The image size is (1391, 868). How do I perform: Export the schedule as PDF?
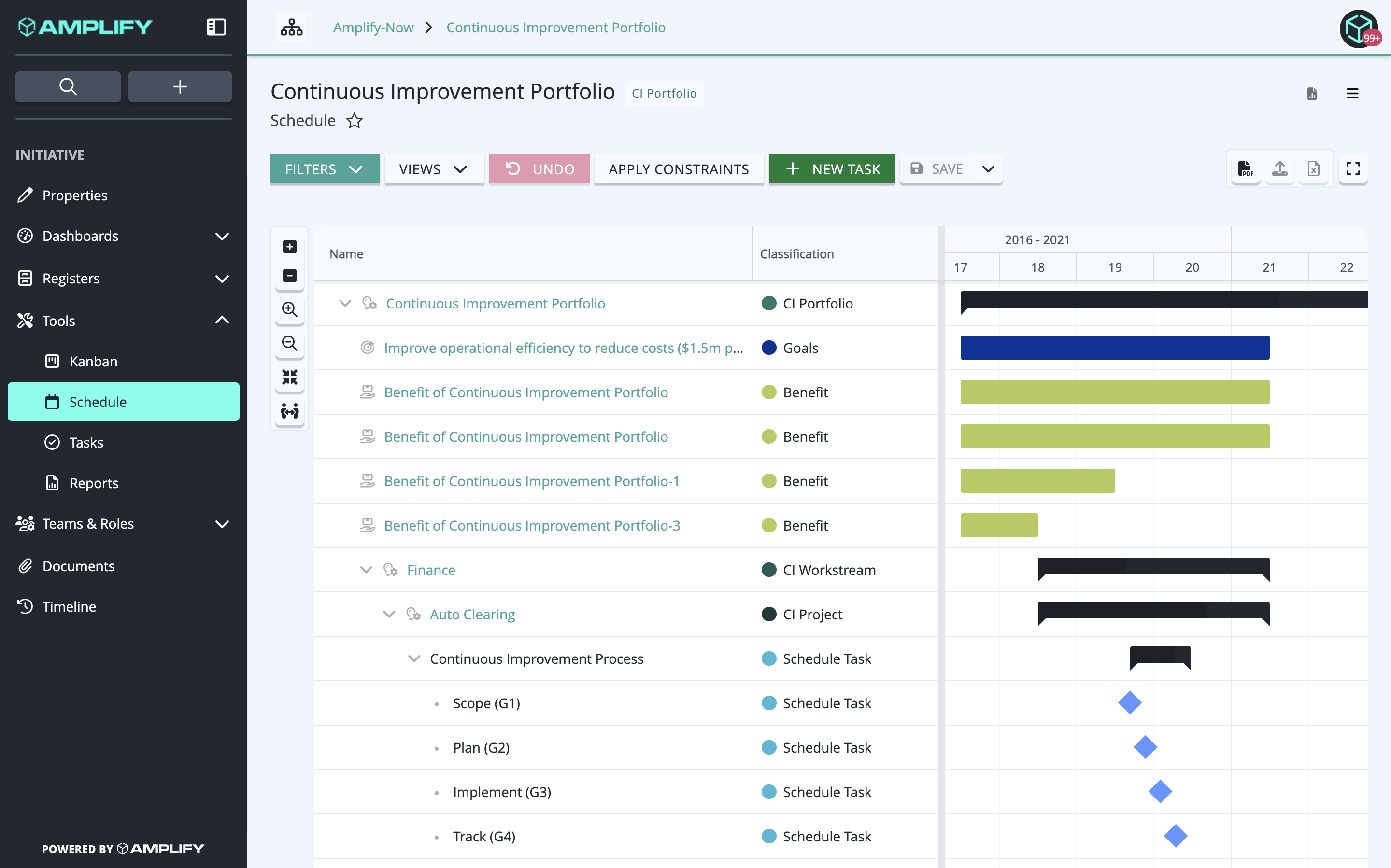[x=1246, y=169]
